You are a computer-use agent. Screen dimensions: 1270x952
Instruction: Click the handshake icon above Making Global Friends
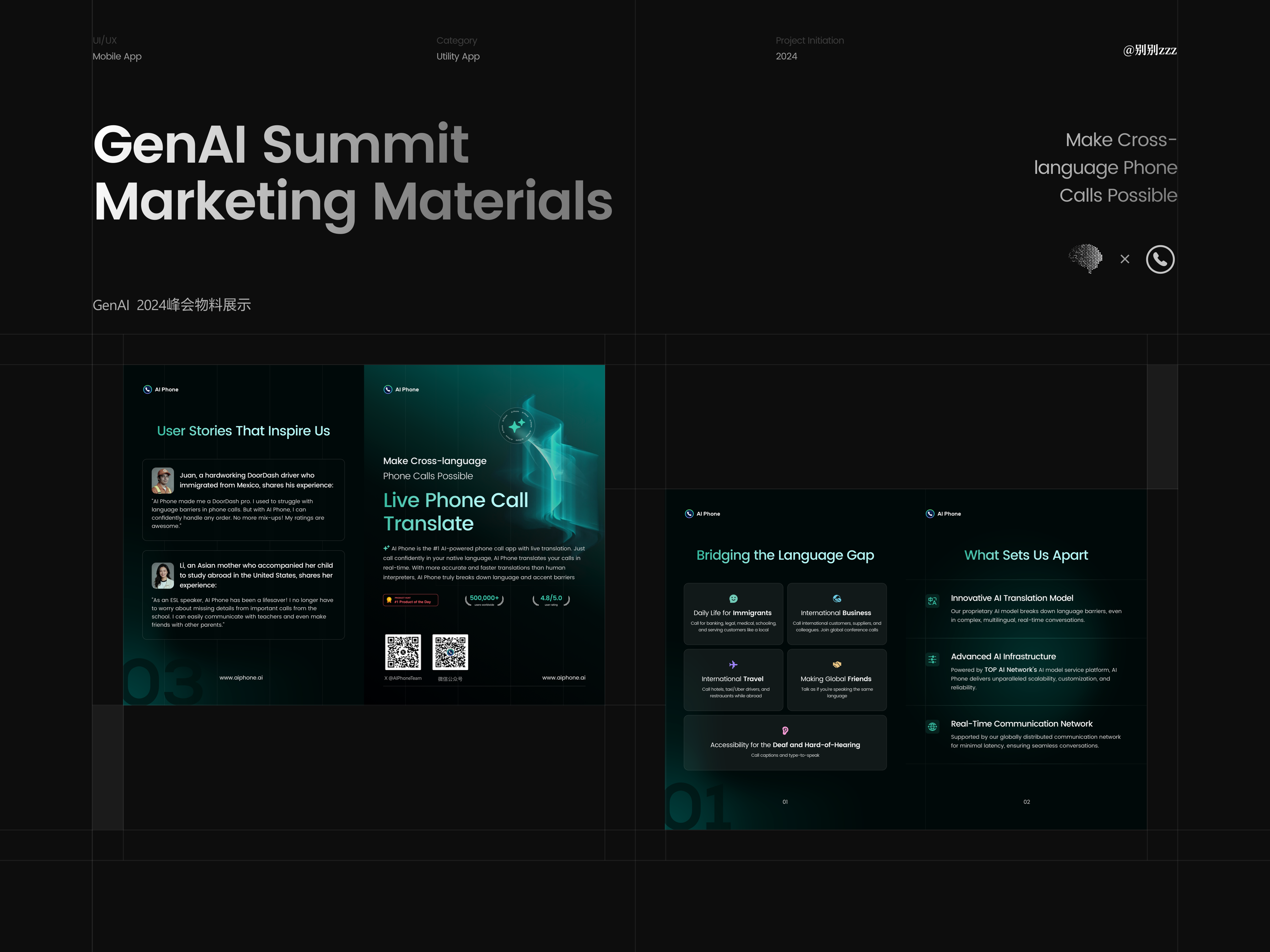tap(837, 665)
